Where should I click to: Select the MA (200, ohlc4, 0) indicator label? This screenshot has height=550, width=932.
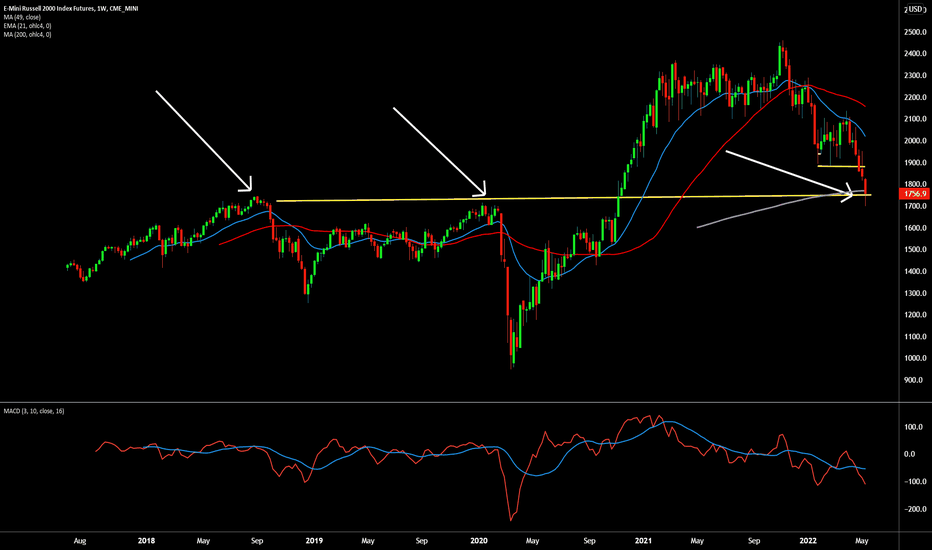point(27,34)
